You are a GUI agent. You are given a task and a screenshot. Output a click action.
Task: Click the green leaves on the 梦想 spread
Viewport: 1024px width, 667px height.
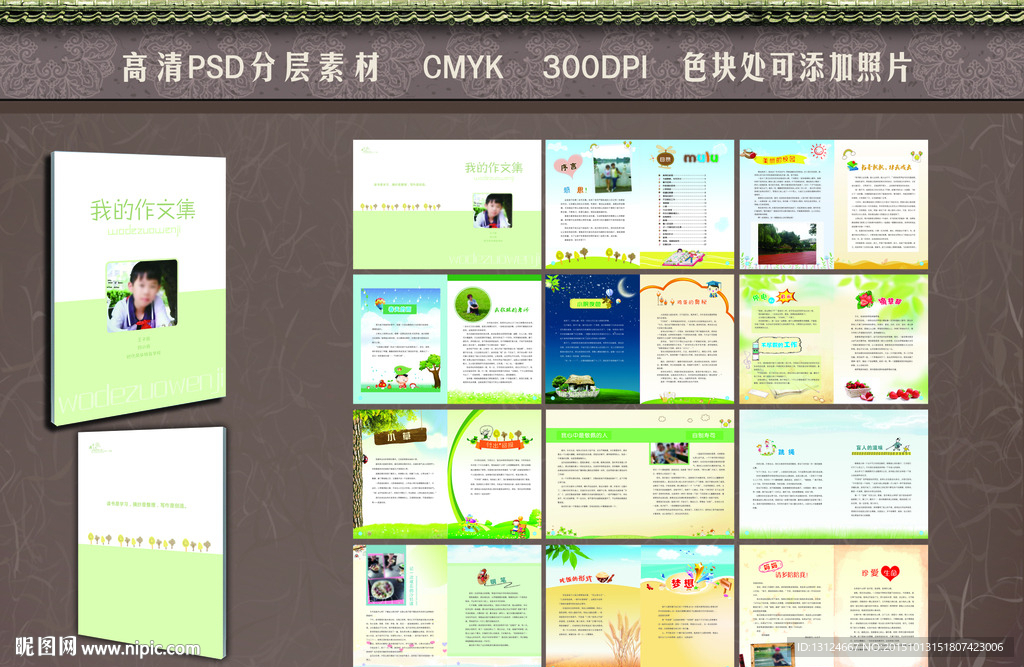tap(568, 556)
